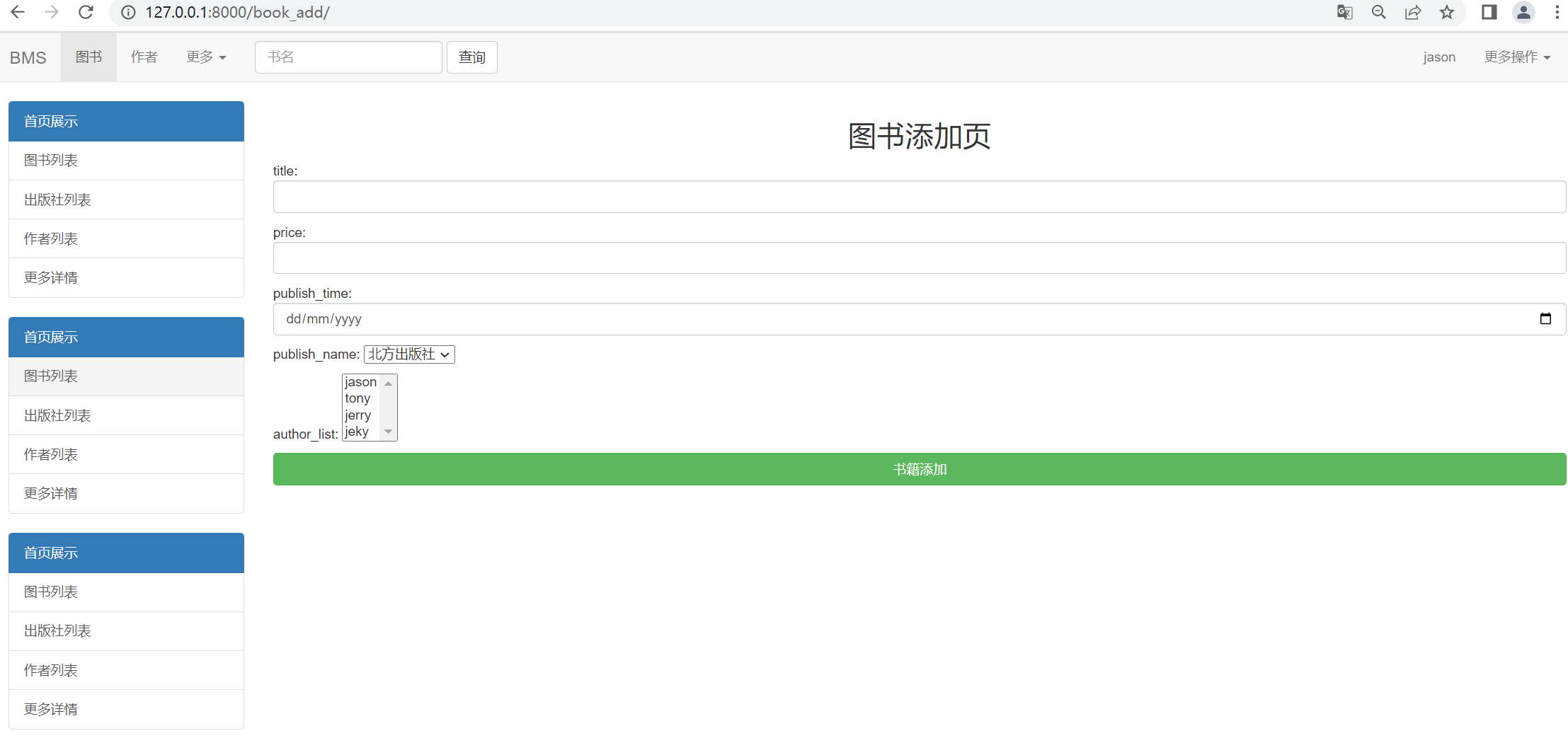Image resolution: width=1568 pixels, height=738 pixels.
Task: Focus the publish_time date field
Action: click(x=920, y=319)
